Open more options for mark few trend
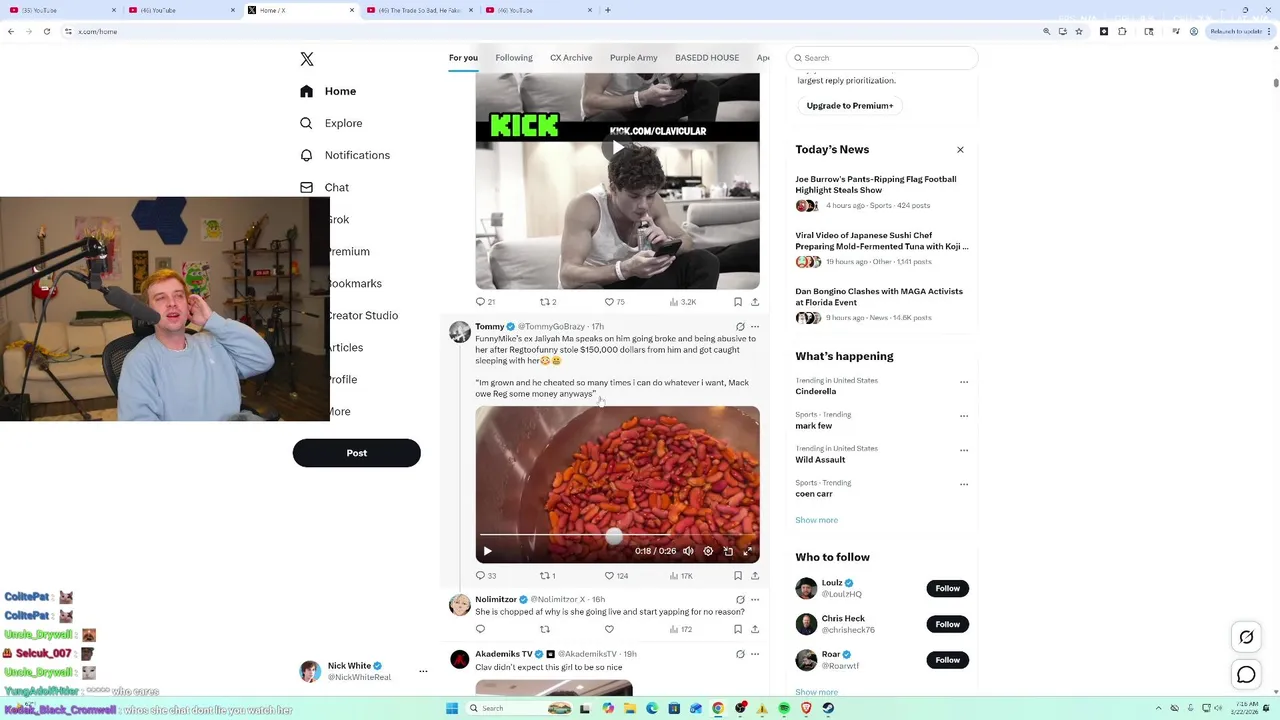 pyautogui.click(x=964, y=416)
